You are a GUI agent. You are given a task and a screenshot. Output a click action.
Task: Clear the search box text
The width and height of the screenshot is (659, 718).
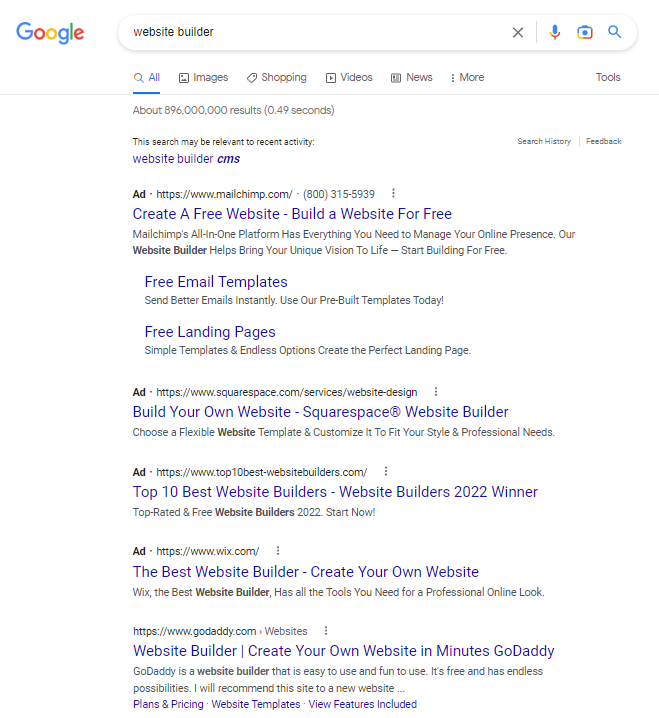click(x=518, y=32)
